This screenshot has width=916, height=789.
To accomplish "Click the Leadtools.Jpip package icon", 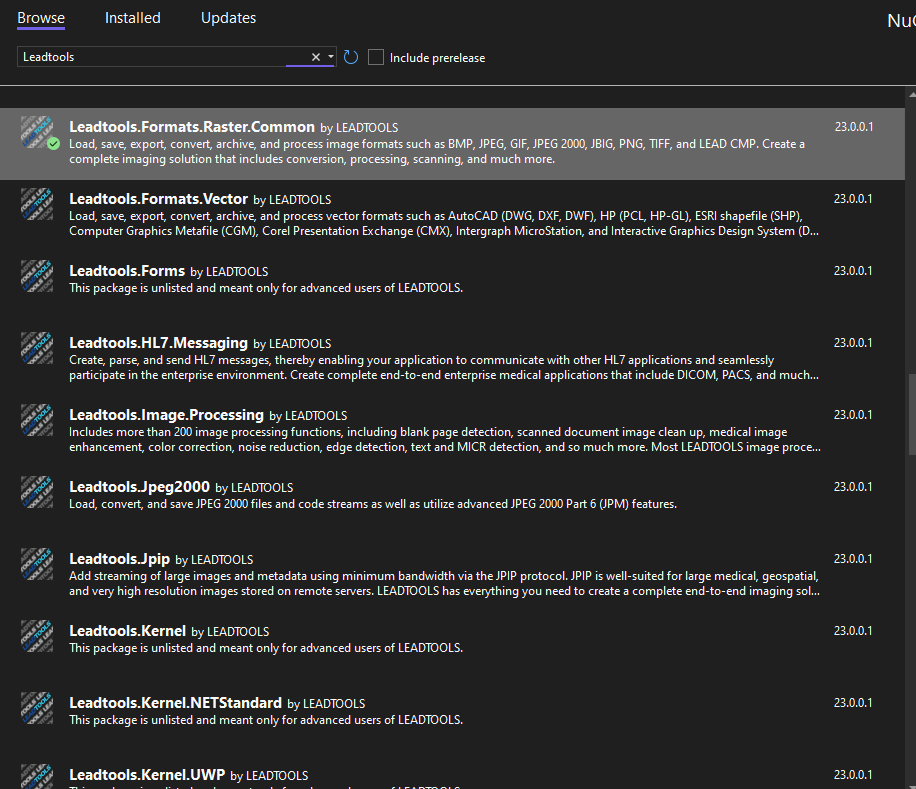I will (x=37, y=564).
